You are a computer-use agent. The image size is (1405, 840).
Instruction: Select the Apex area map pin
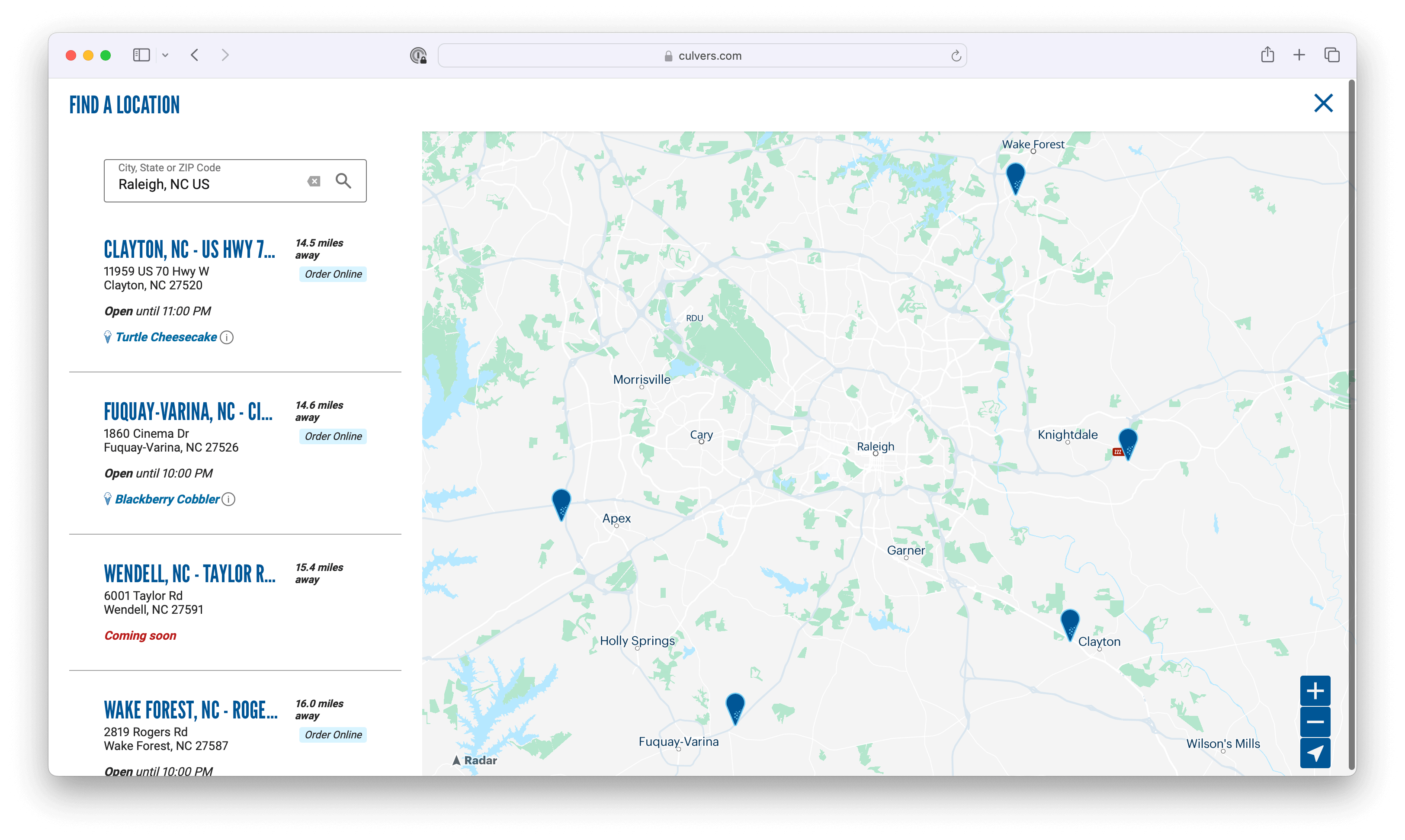(561, 505)
